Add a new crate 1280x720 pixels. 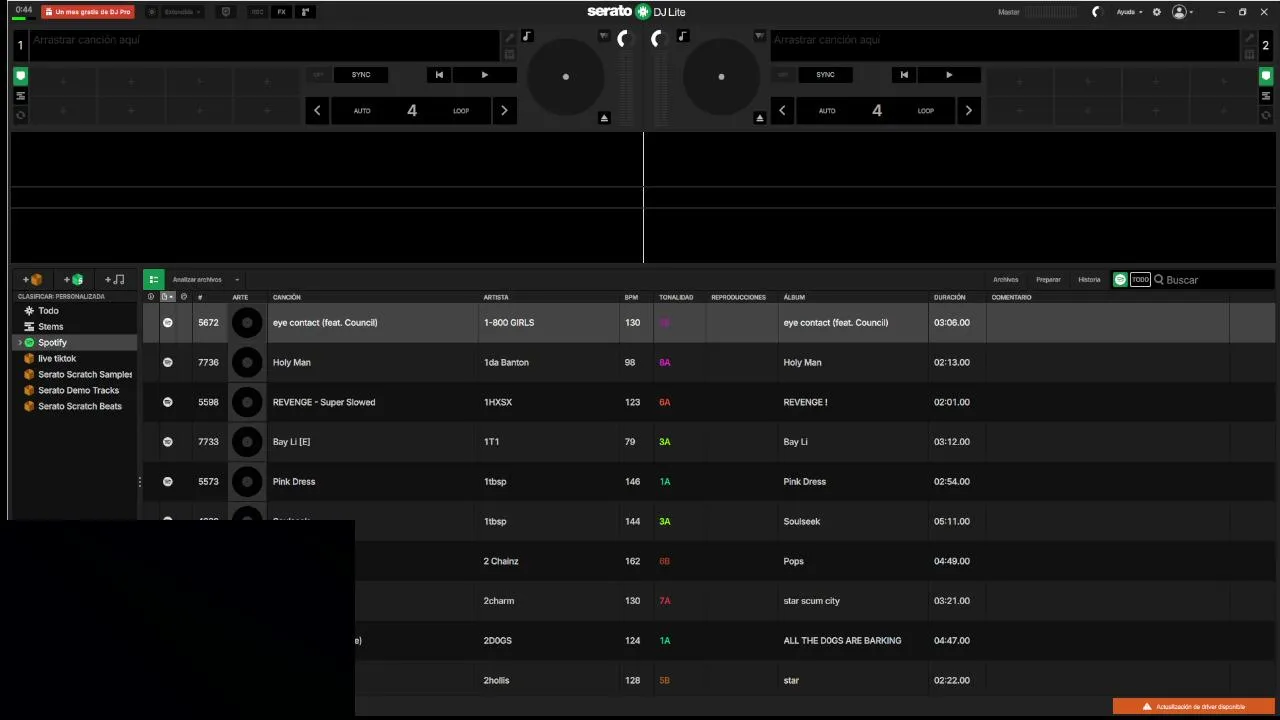tap(32, 280)
